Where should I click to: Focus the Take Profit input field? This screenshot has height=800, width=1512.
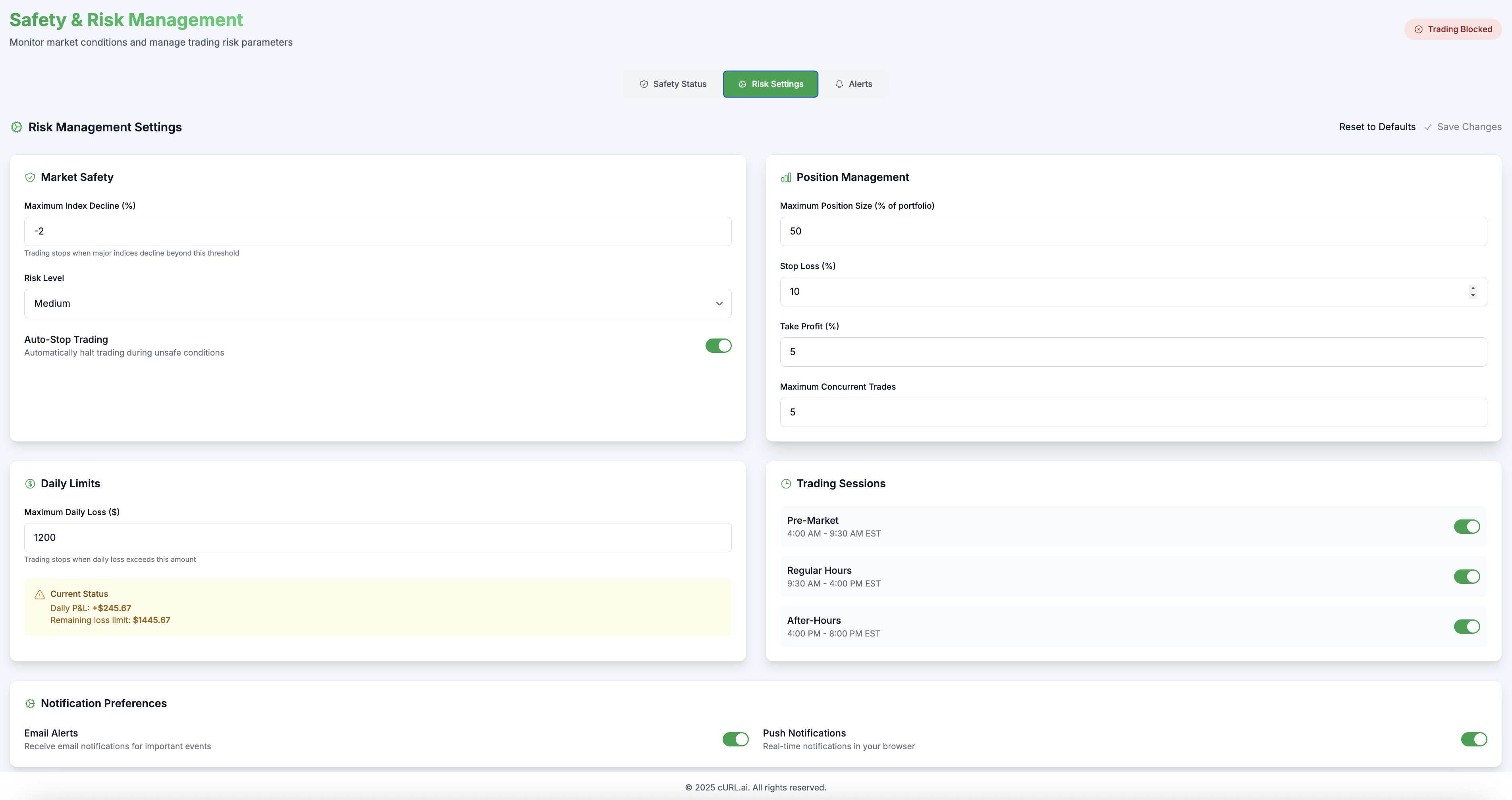[x=1133, y=352]
